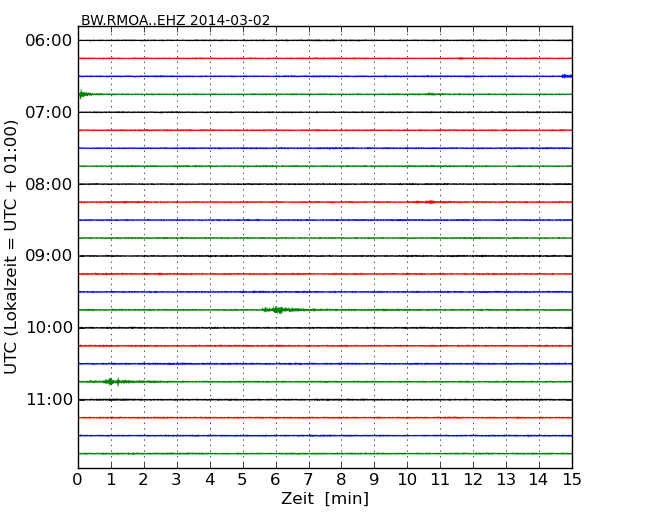Viewport: 650px width, 520px height.
Task: Click the vertical UTC Lokalzeit axis label
Action: coord(12,246)
